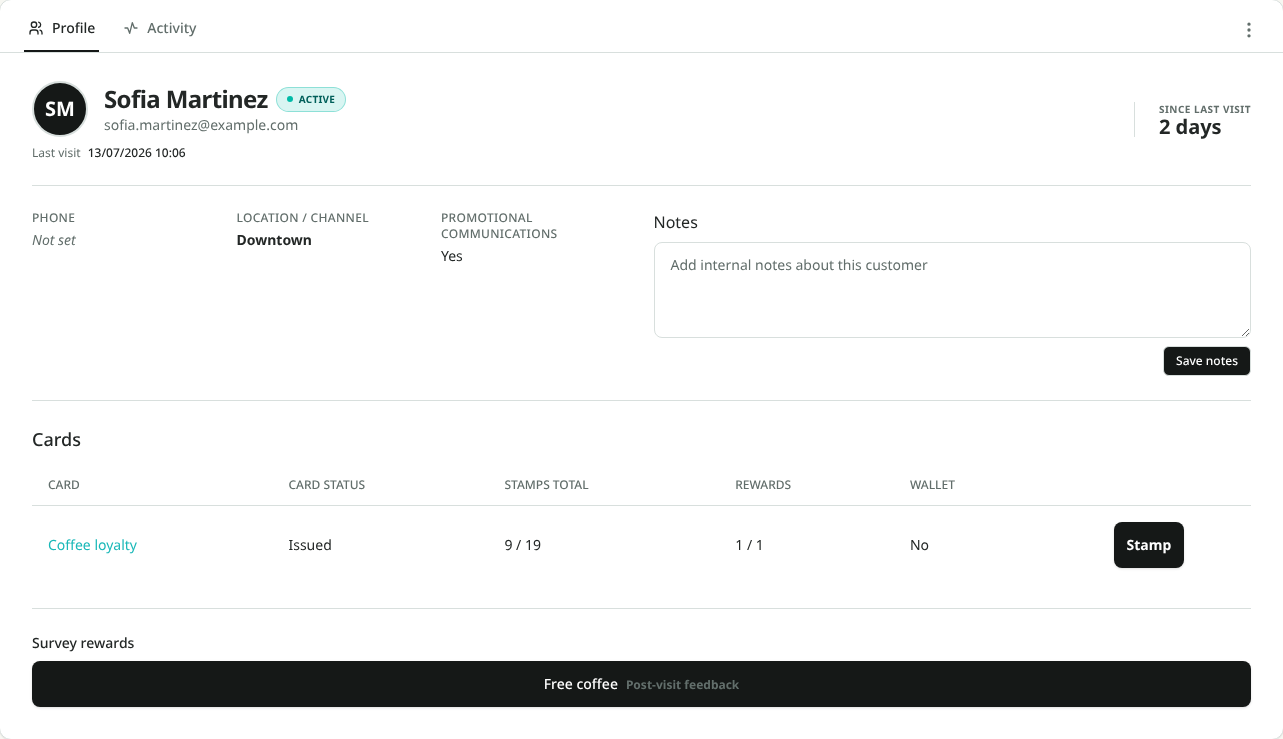This screenshot has width=1283, height=739.
Task: Click the Notes heading
Action: coord(676,222)
